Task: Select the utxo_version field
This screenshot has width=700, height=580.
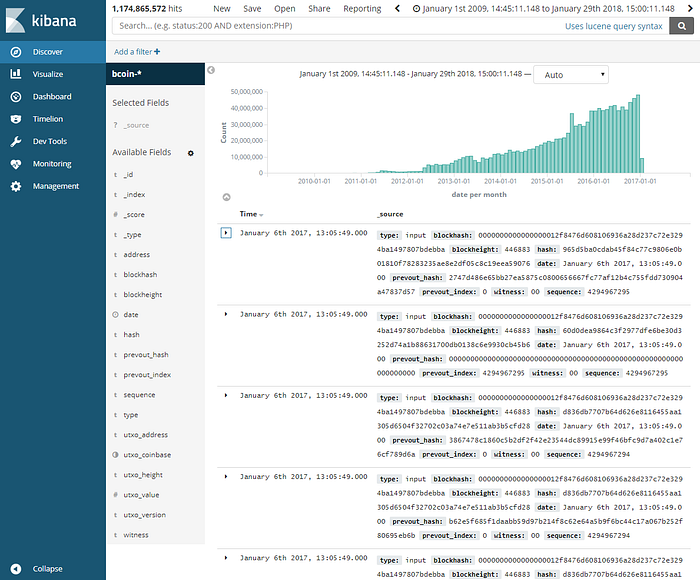Action: click(x=145, y=515)
